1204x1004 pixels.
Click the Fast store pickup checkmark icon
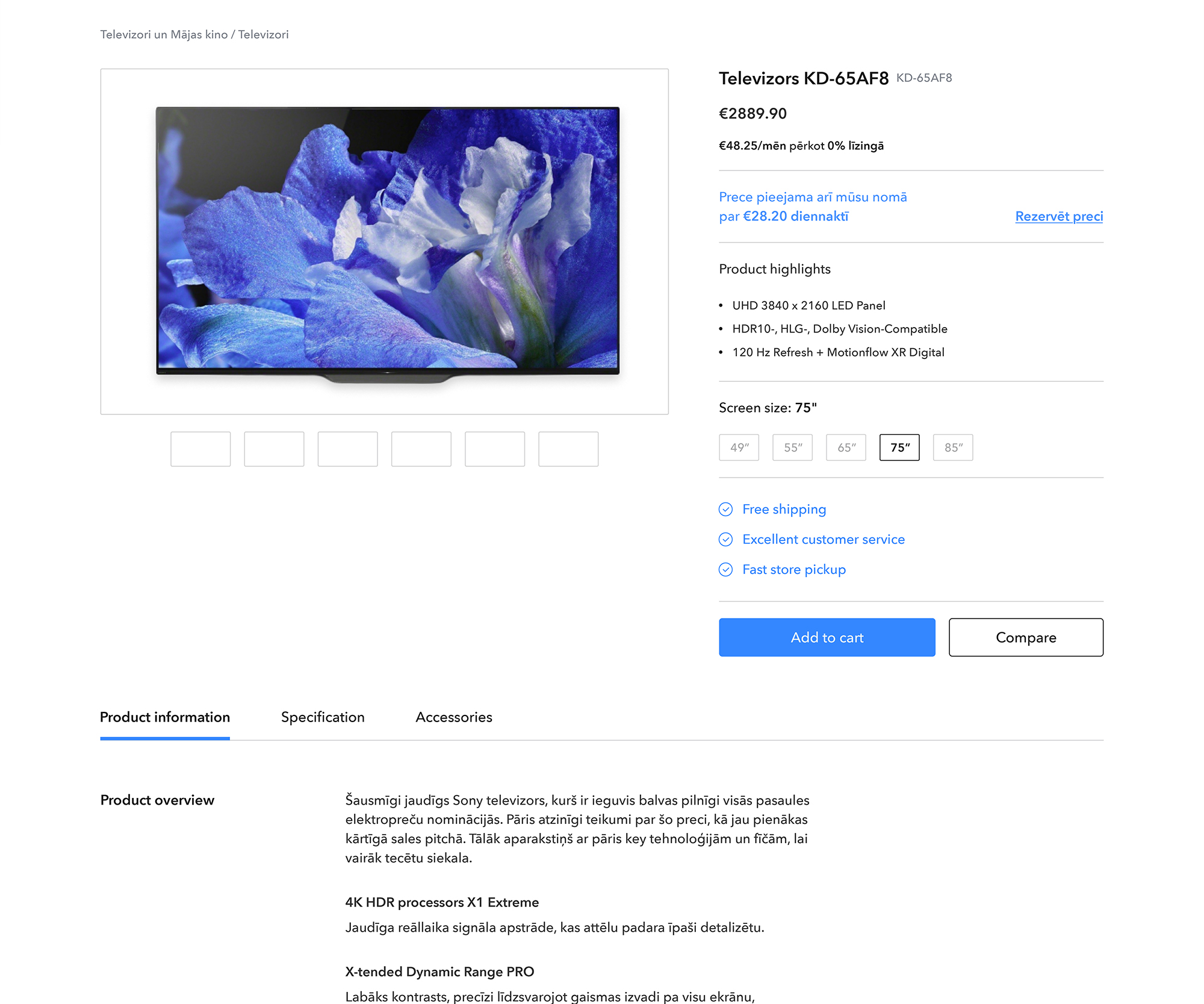(725, 570)
